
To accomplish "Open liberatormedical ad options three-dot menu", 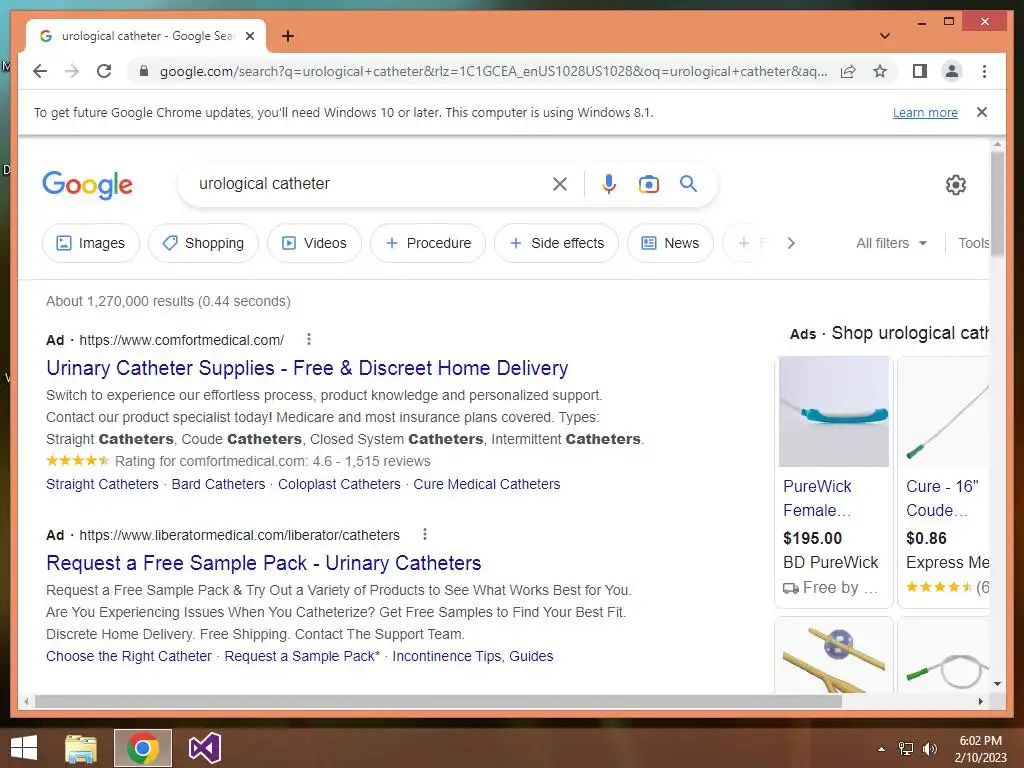I will (x=424, y=534).
